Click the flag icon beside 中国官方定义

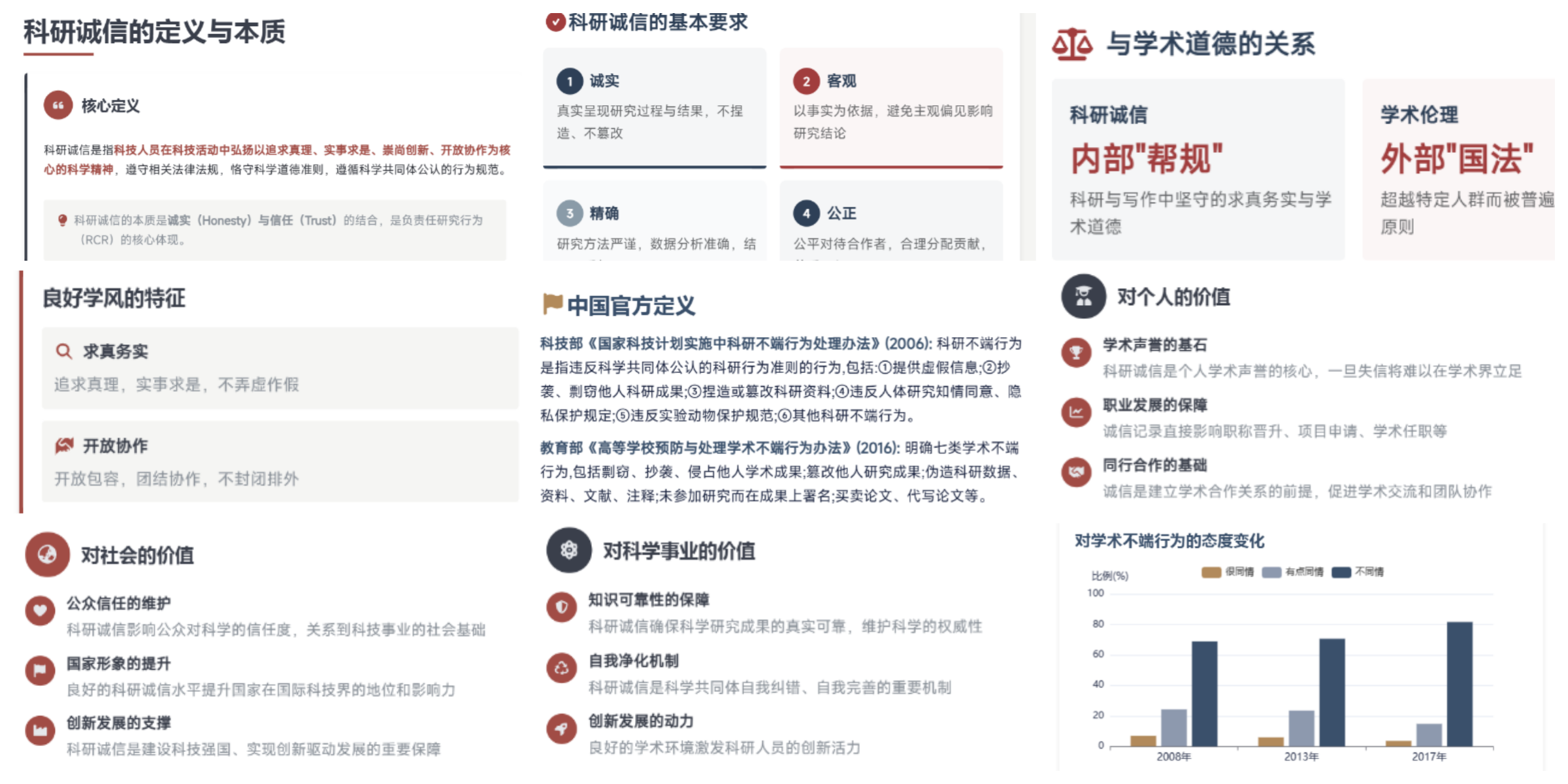coord(552,304)
